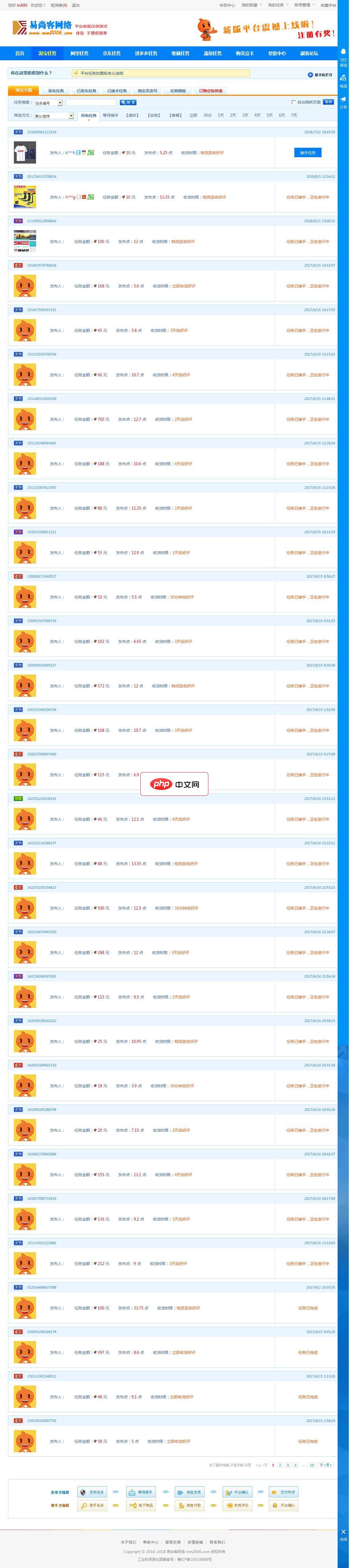Image resolution: width=349 pixels, height=1568 pixels.
Task: Open 京东任务 in the navigation bar
Action: [111, 53]
